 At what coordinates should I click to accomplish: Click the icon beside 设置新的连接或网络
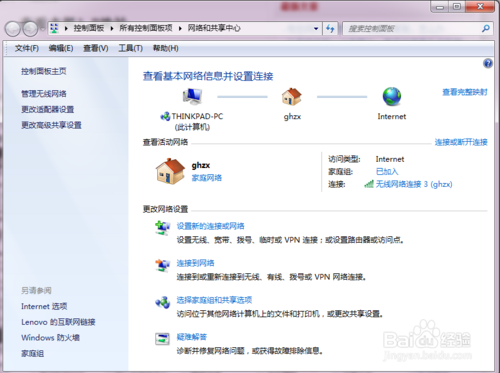[162, 228]
